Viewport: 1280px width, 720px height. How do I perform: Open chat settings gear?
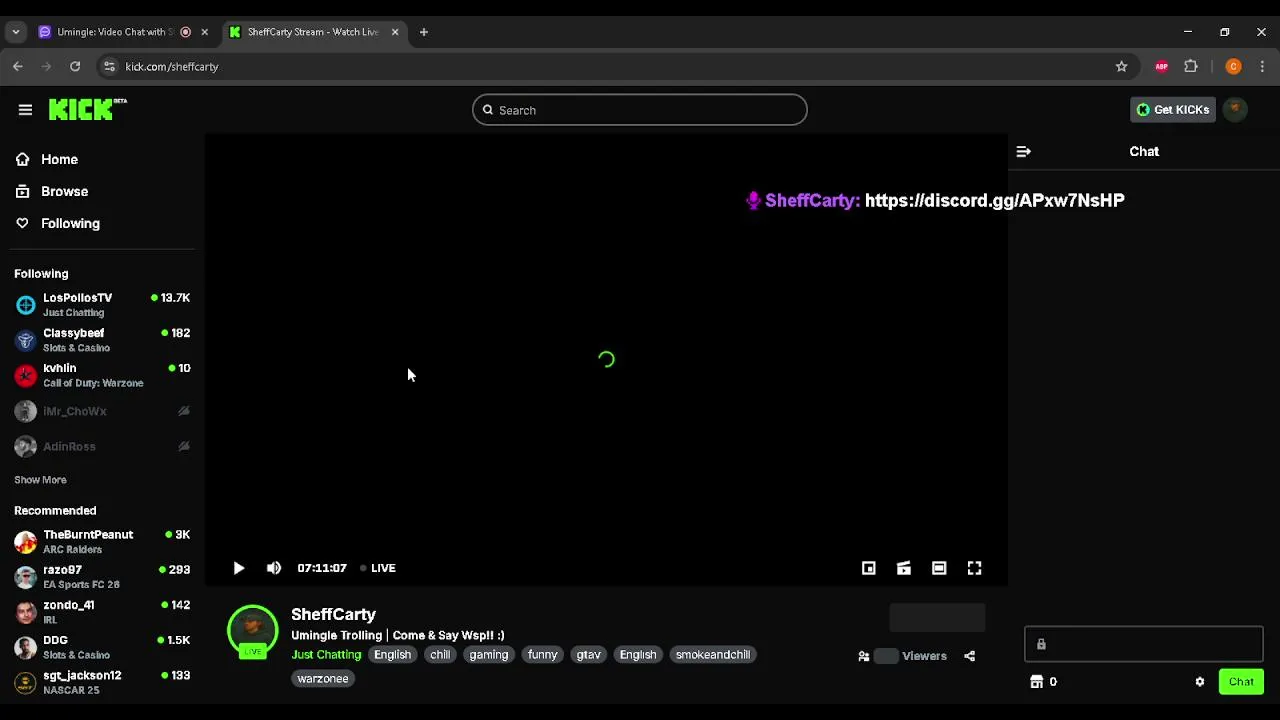click(x=1200, y=682)
